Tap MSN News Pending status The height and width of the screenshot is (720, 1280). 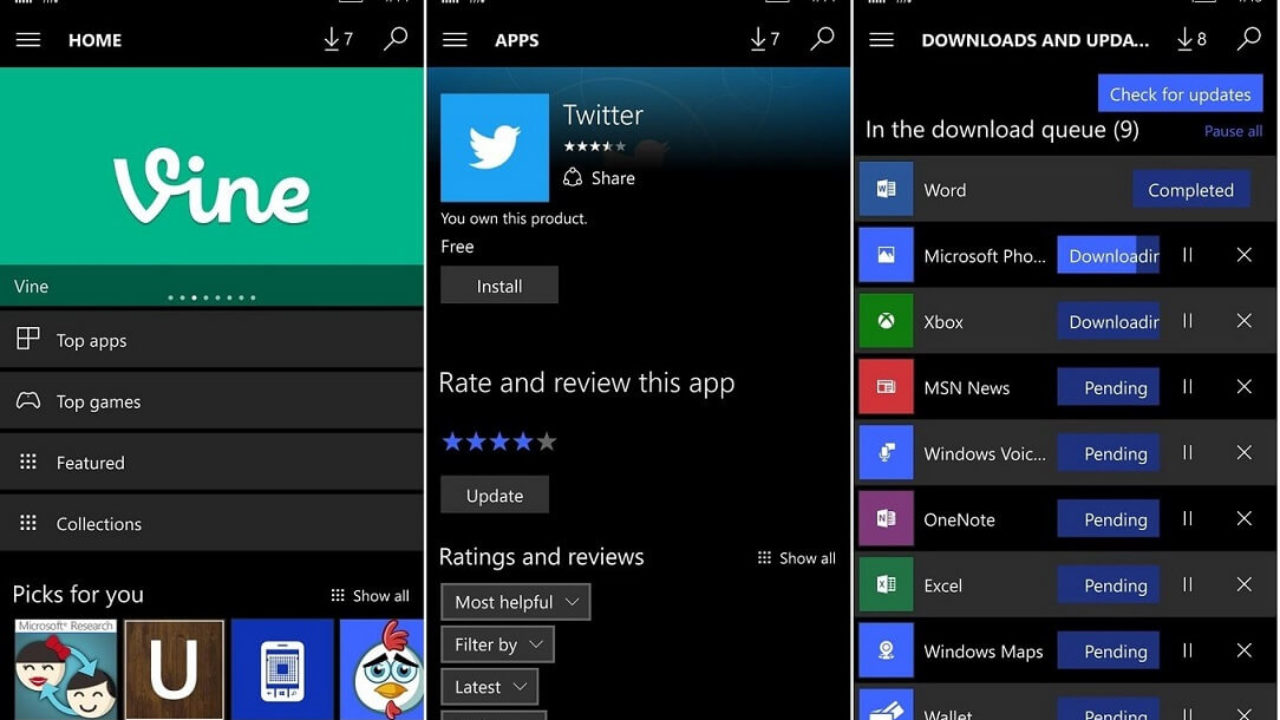[x=1109, y=388]
